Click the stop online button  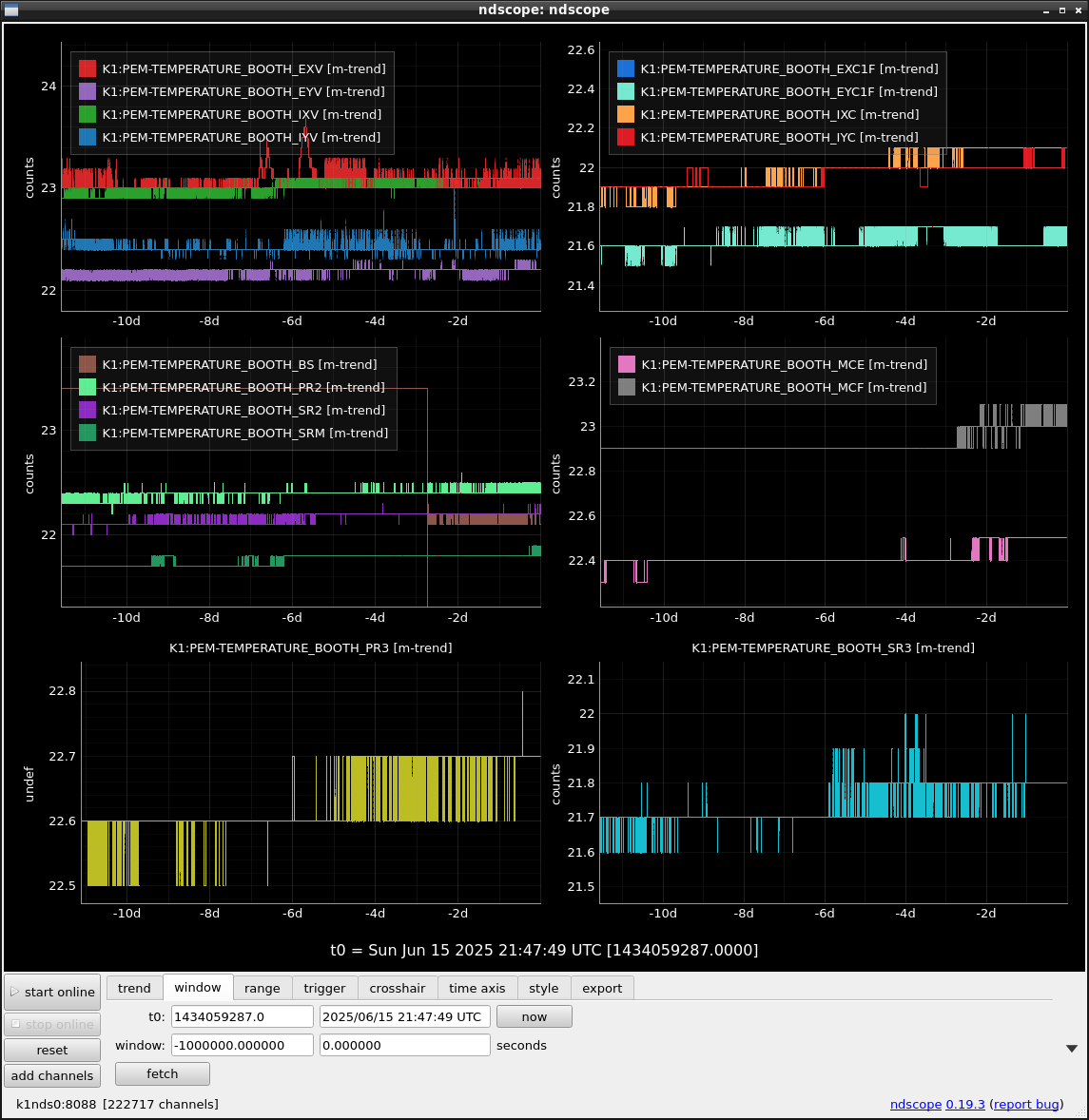pos(52,1024)
